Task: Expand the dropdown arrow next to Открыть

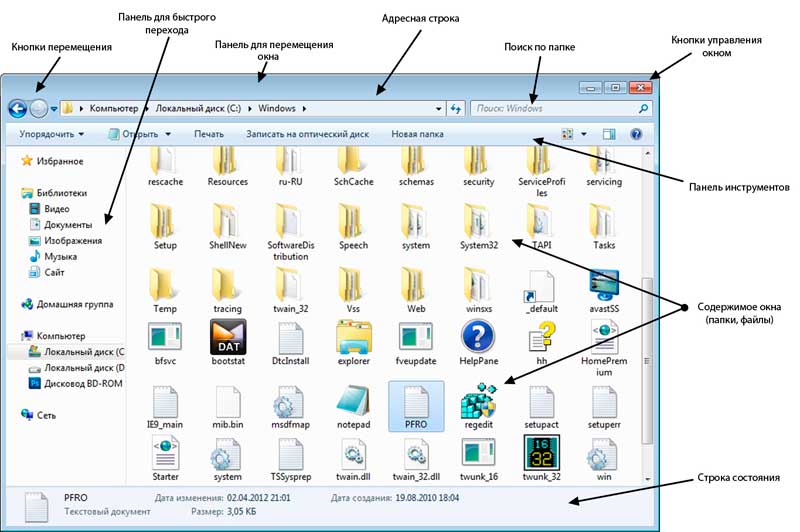Action: click(x=168, y=134)
